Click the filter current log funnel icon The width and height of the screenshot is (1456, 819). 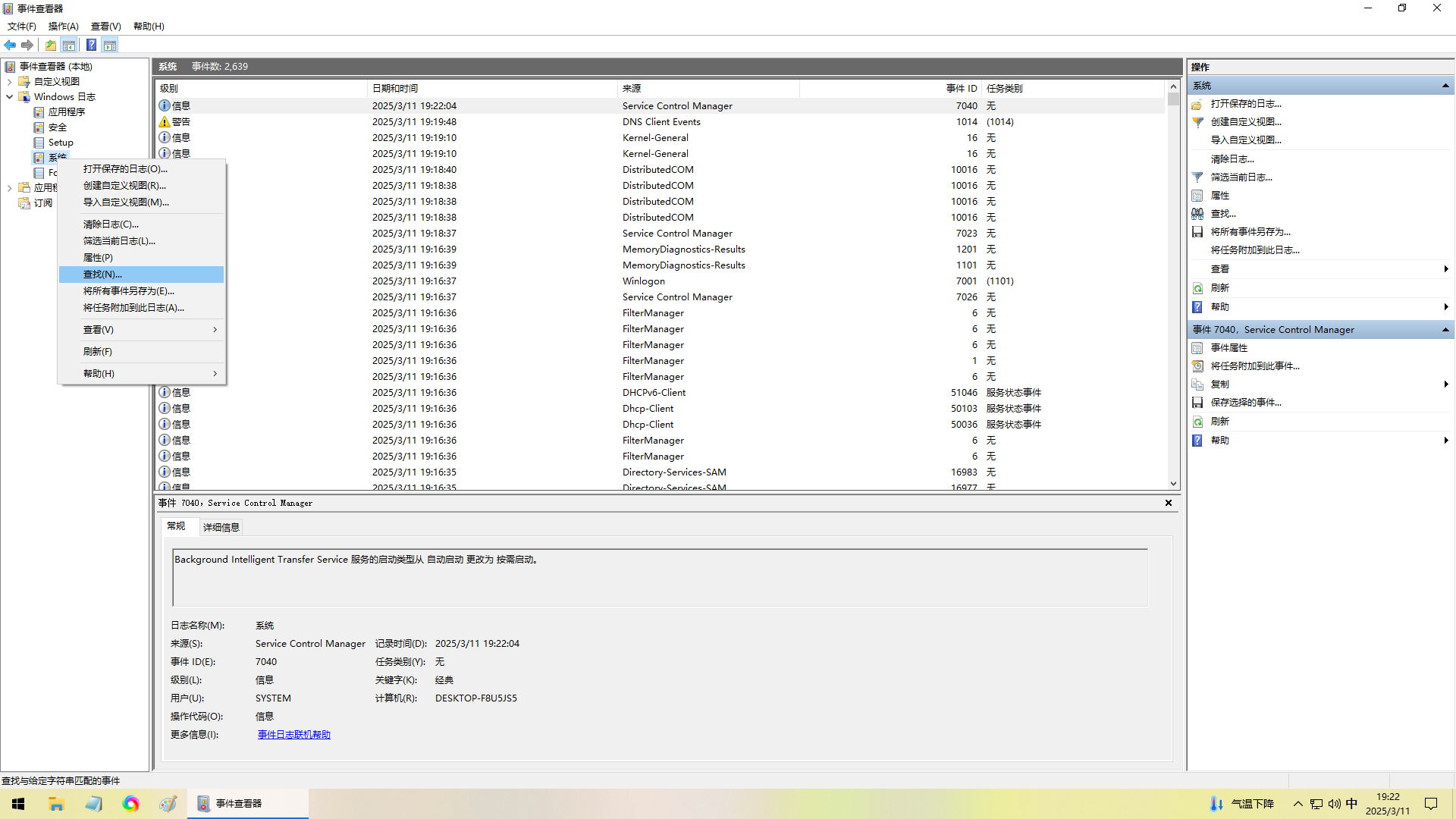tap(1197, 177)
